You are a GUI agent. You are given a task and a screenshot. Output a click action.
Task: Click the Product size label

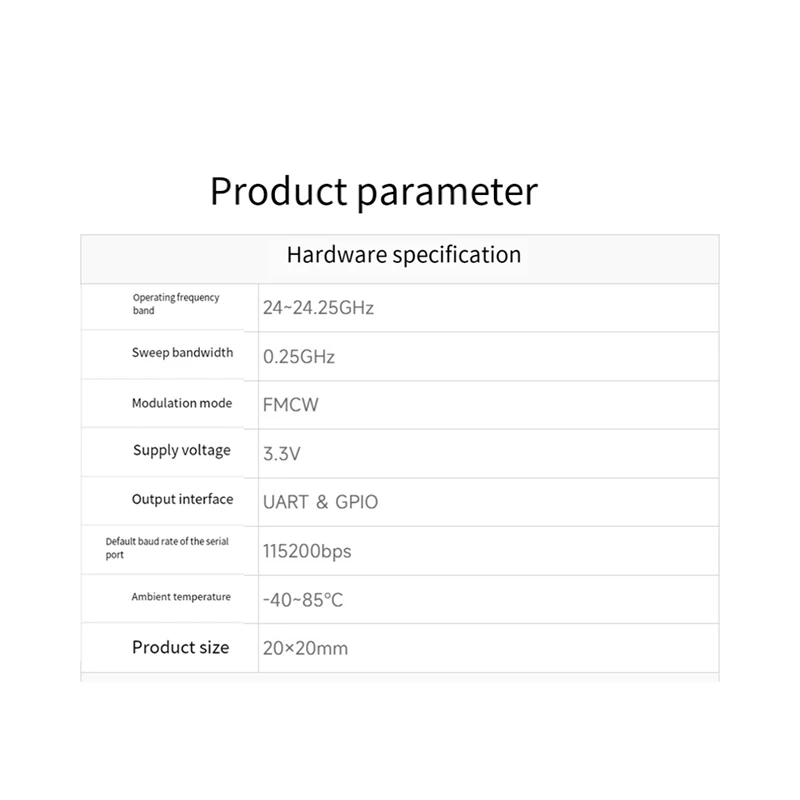[x=181, y=647]
